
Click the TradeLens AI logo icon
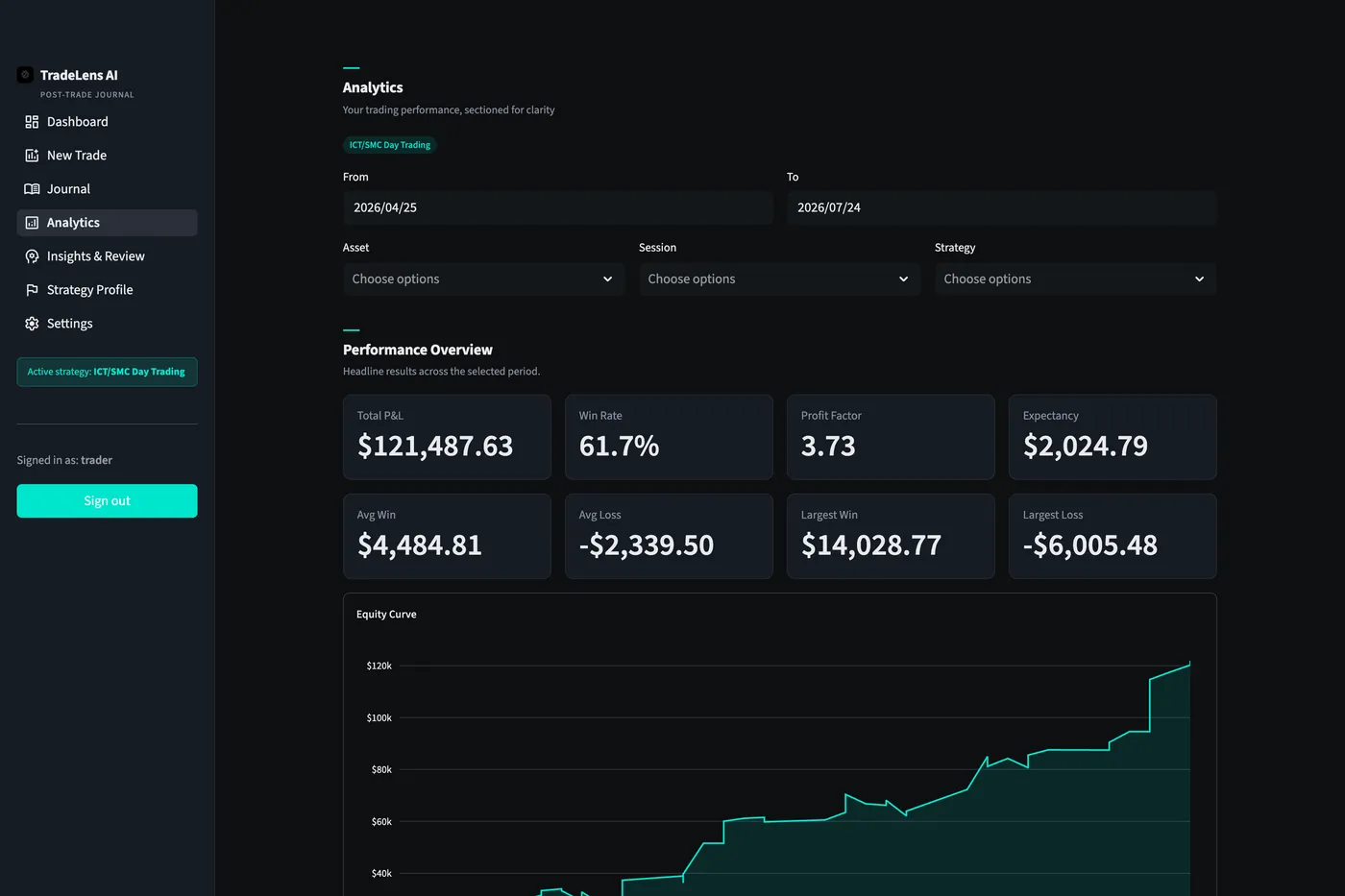coord(25,75)
